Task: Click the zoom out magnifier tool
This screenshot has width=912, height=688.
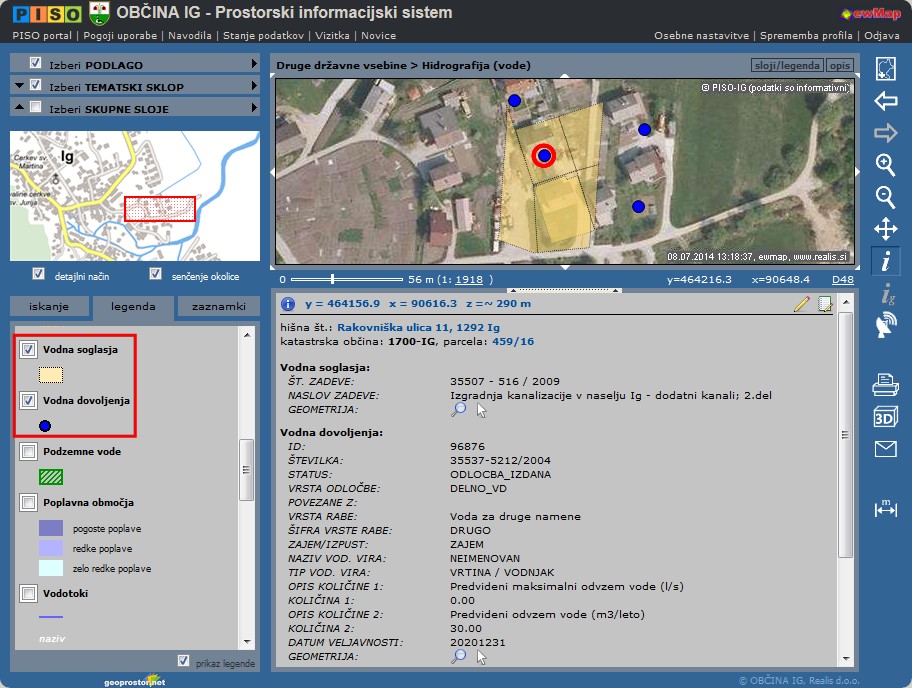Action: click(x=885, y=197)
